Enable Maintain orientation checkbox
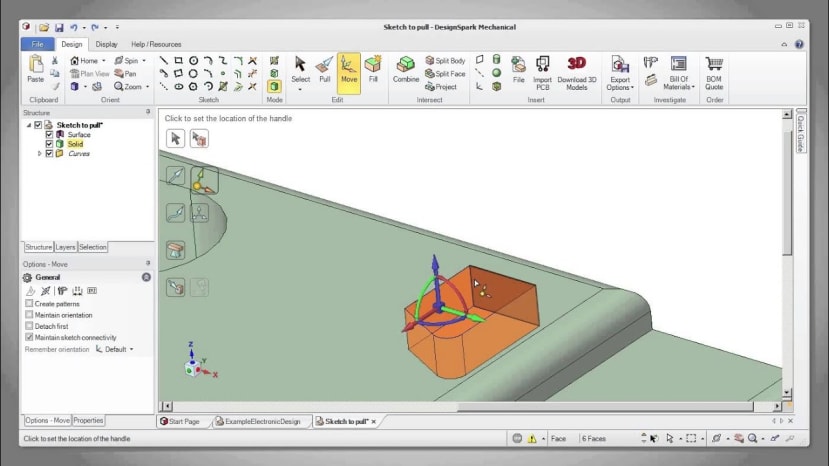The image size is (829, 466). coord(29,315)
